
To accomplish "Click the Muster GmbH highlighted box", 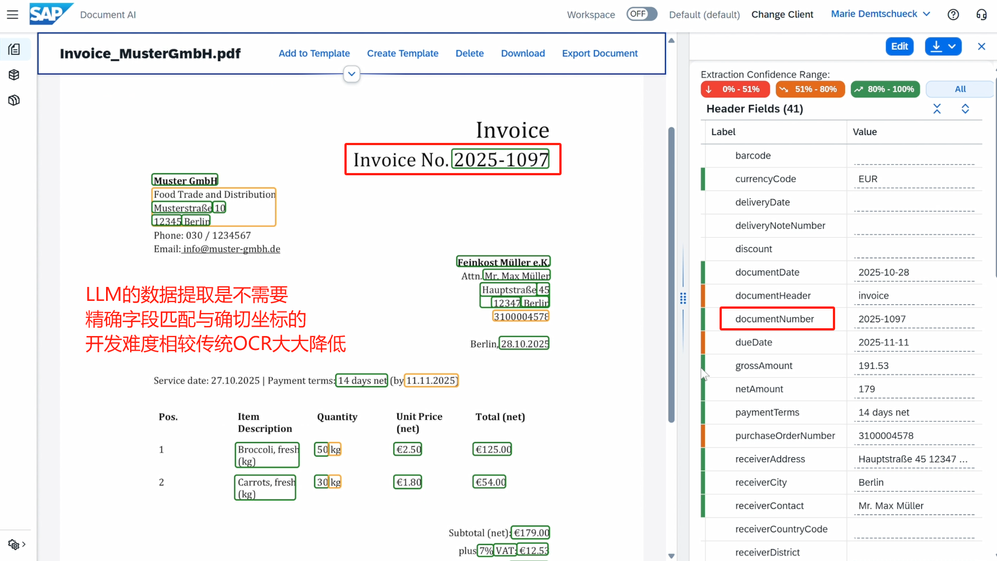I will 185,180.
